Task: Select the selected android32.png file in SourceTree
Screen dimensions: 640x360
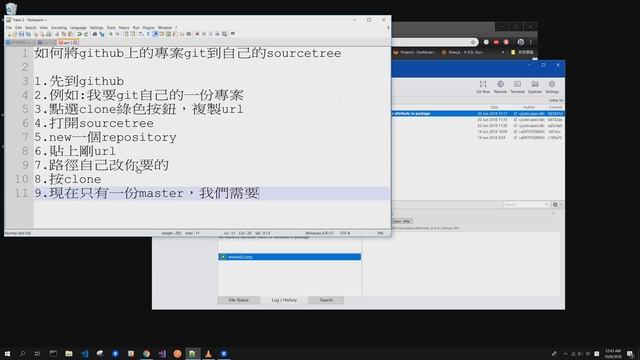Action: pos(290,257)
